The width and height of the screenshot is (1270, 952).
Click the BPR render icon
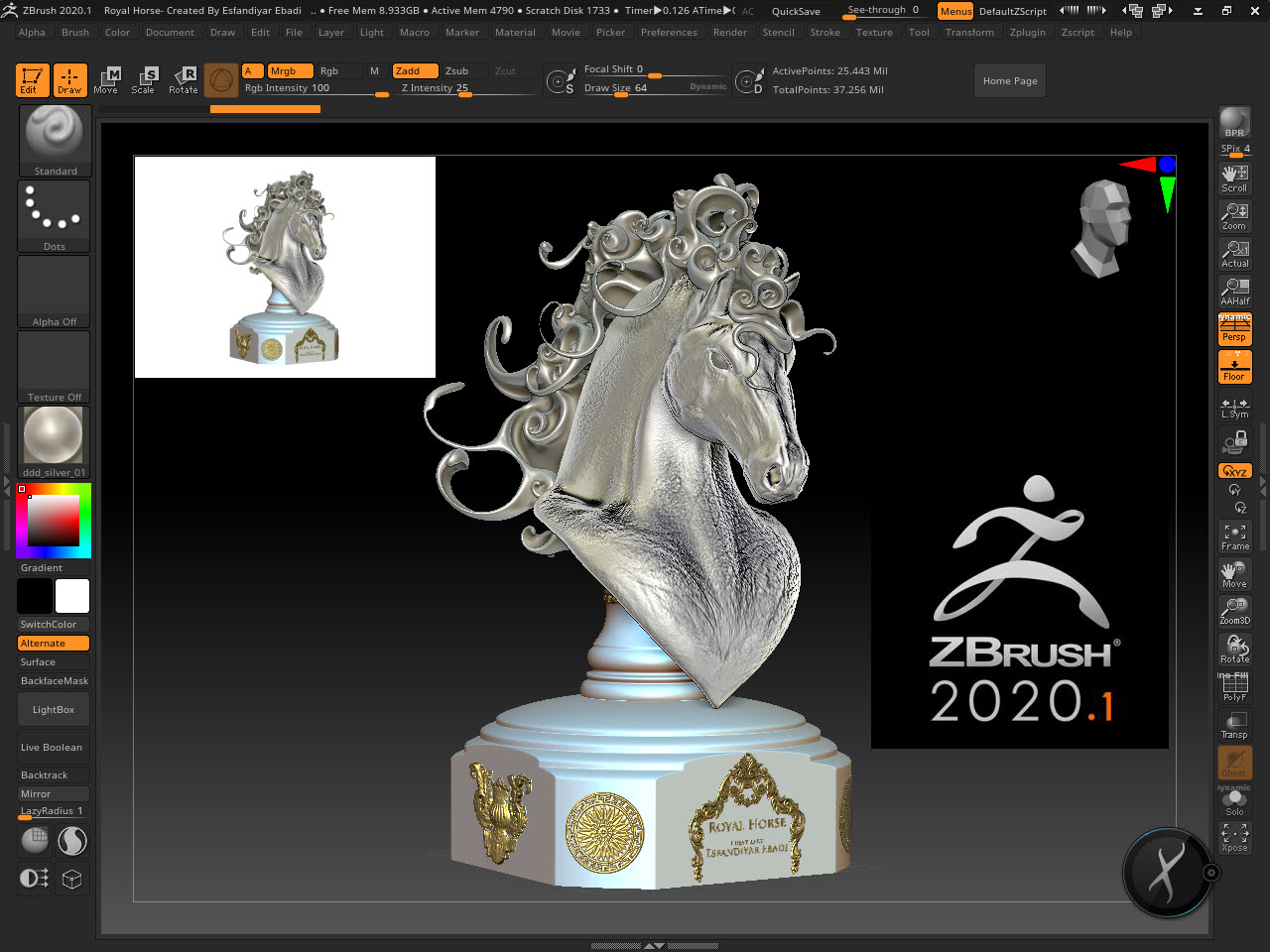[x=1234, y=123]
